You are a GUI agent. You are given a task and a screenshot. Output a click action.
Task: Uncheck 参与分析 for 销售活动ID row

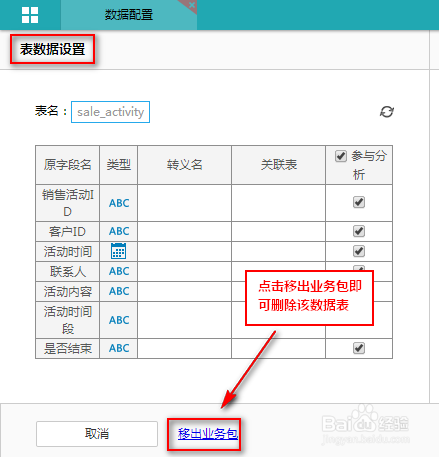click(359, 202)
